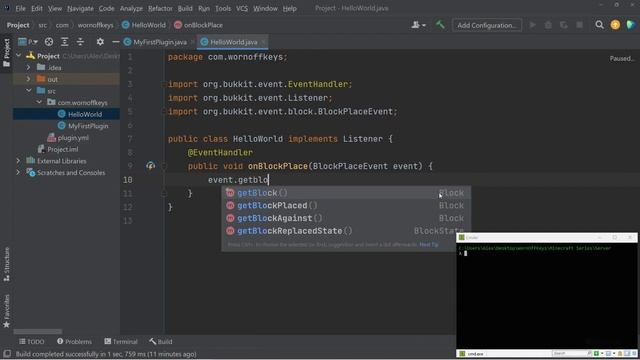Image resolution: width=640 pixels, height=360 pixels.
Task: Click the Stop icon in toolbar
Action: pos(579,25)
